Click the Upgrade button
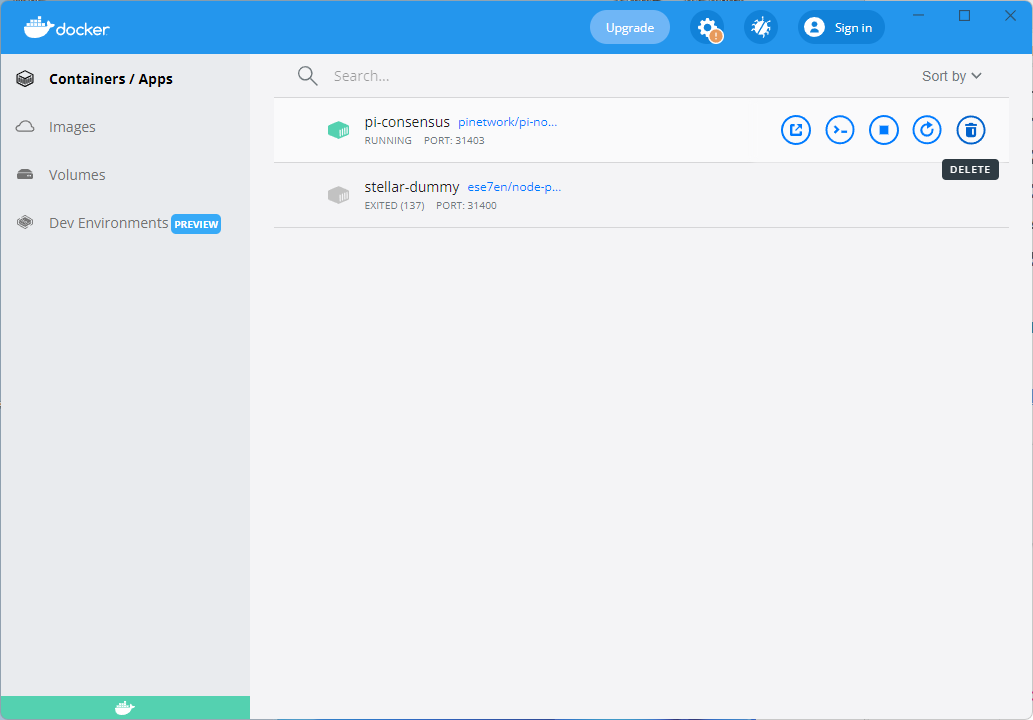The height and width of the screenshot is (720, 1033). pos(630,28)
